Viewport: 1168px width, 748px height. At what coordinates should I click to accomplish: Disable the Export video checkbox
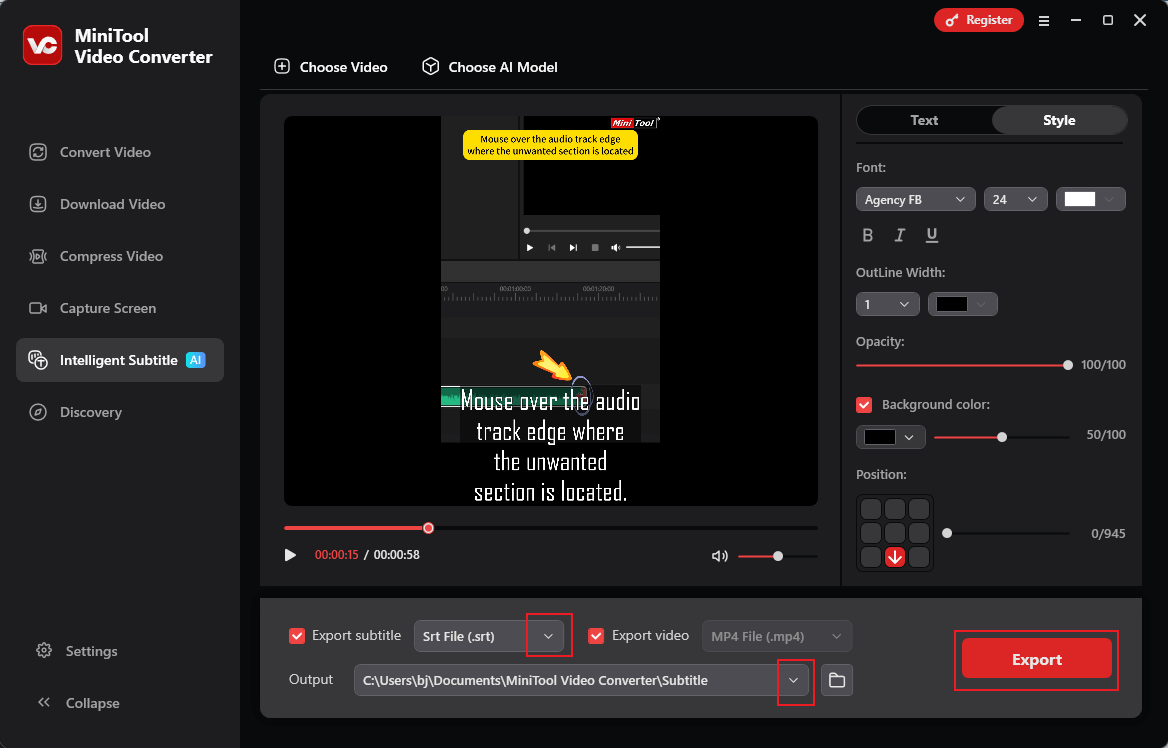pos(597,636)
